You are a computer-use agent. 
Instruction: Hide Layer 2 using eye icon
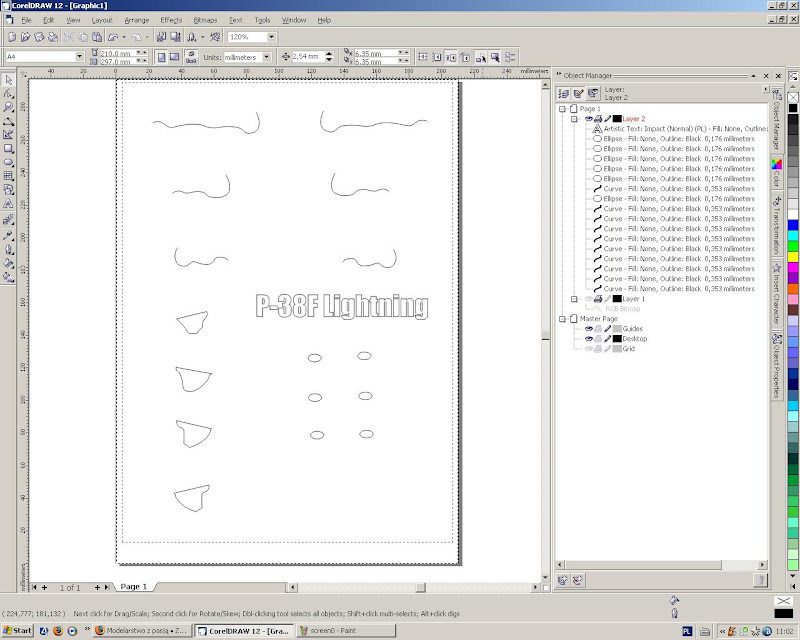tap(587, 118)
